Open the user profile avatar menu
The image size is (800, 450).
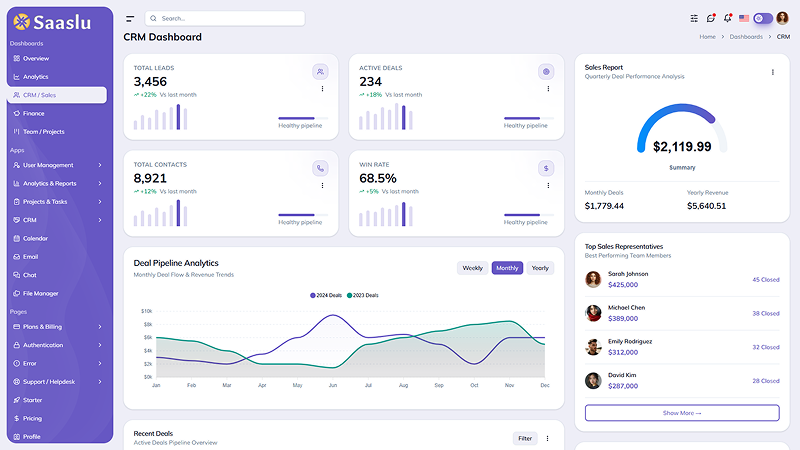point(782,18)
